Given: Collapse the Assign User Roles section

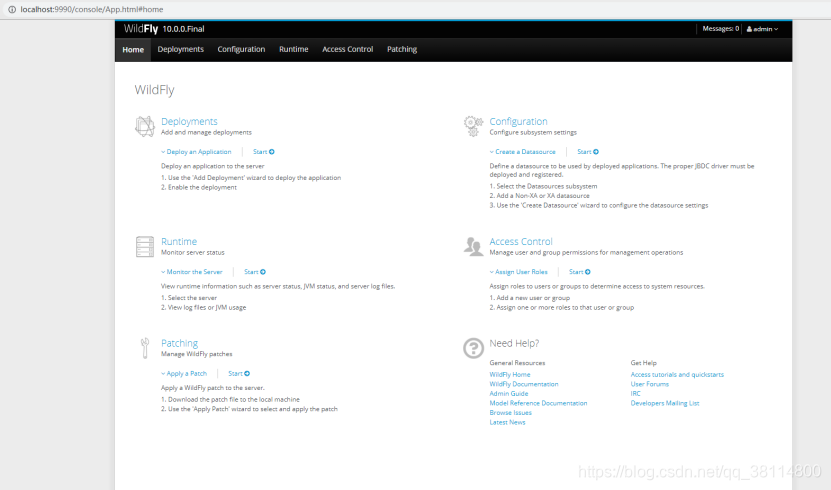Looking at the screenshot, I should point(518,272).
